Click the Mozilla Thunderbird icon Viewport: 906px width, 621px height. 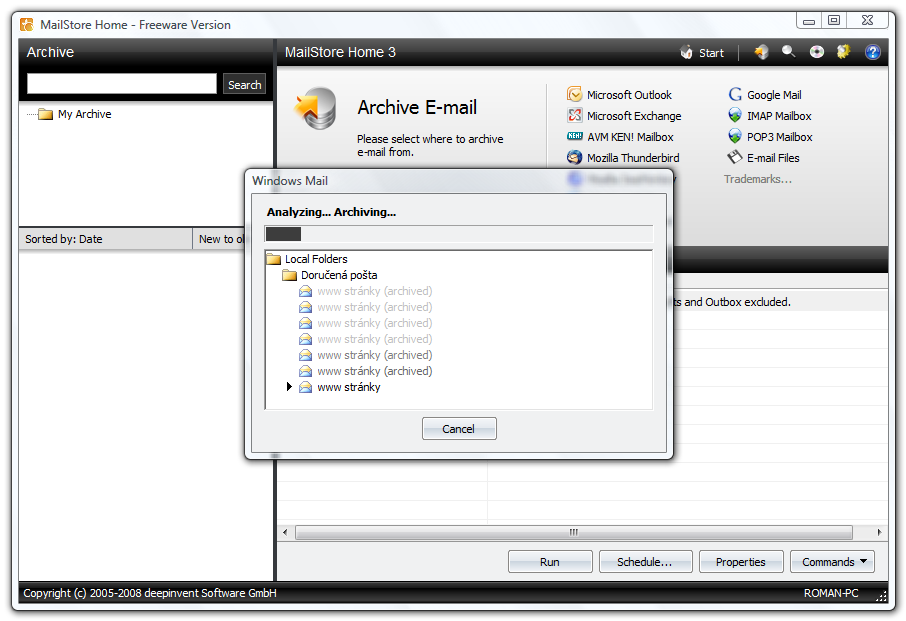pyautogui.click(x=574, y=157)
